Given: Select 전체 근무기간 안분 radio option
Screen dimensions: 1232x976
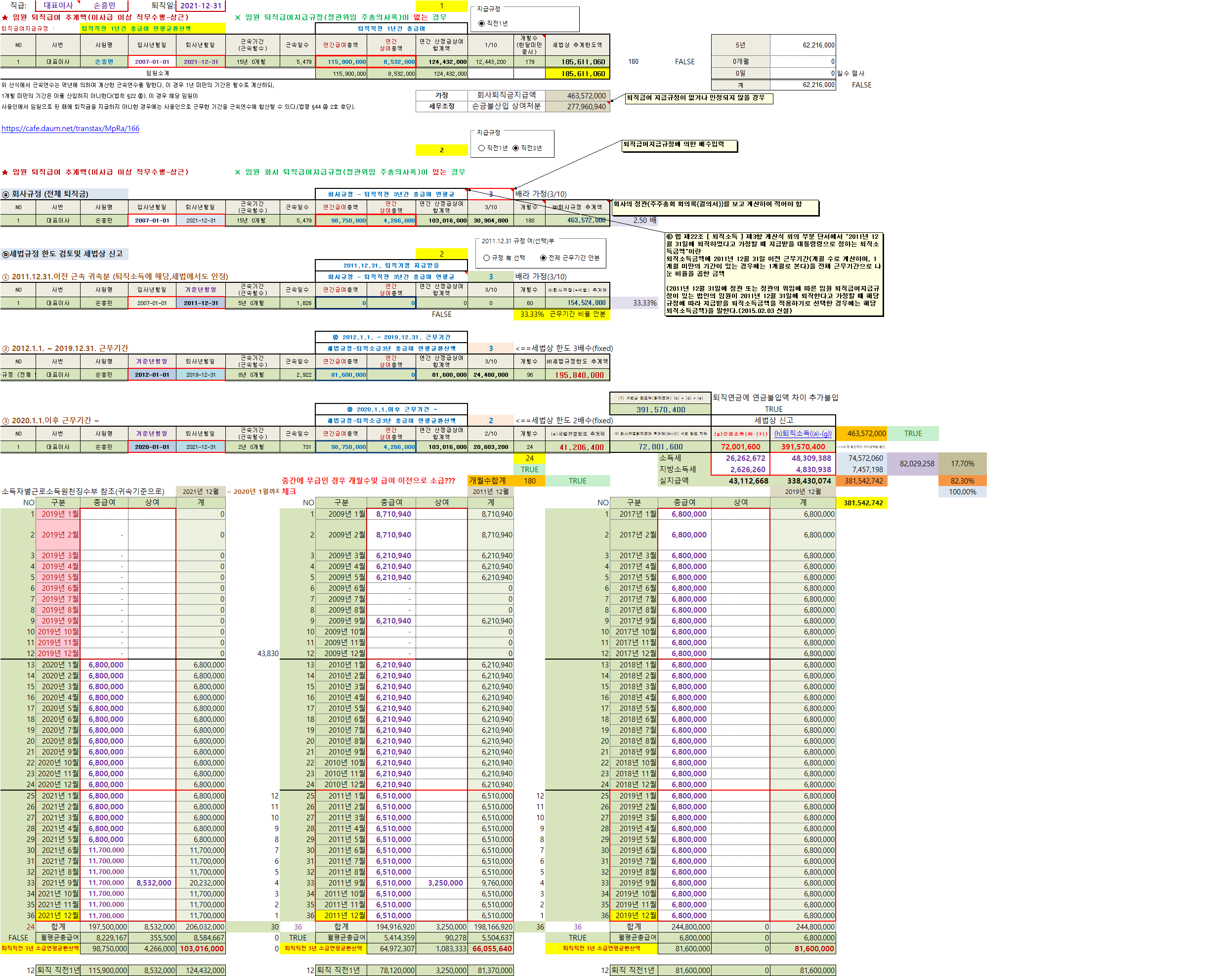Looking at the screenshot, I should tap(543, 258).
